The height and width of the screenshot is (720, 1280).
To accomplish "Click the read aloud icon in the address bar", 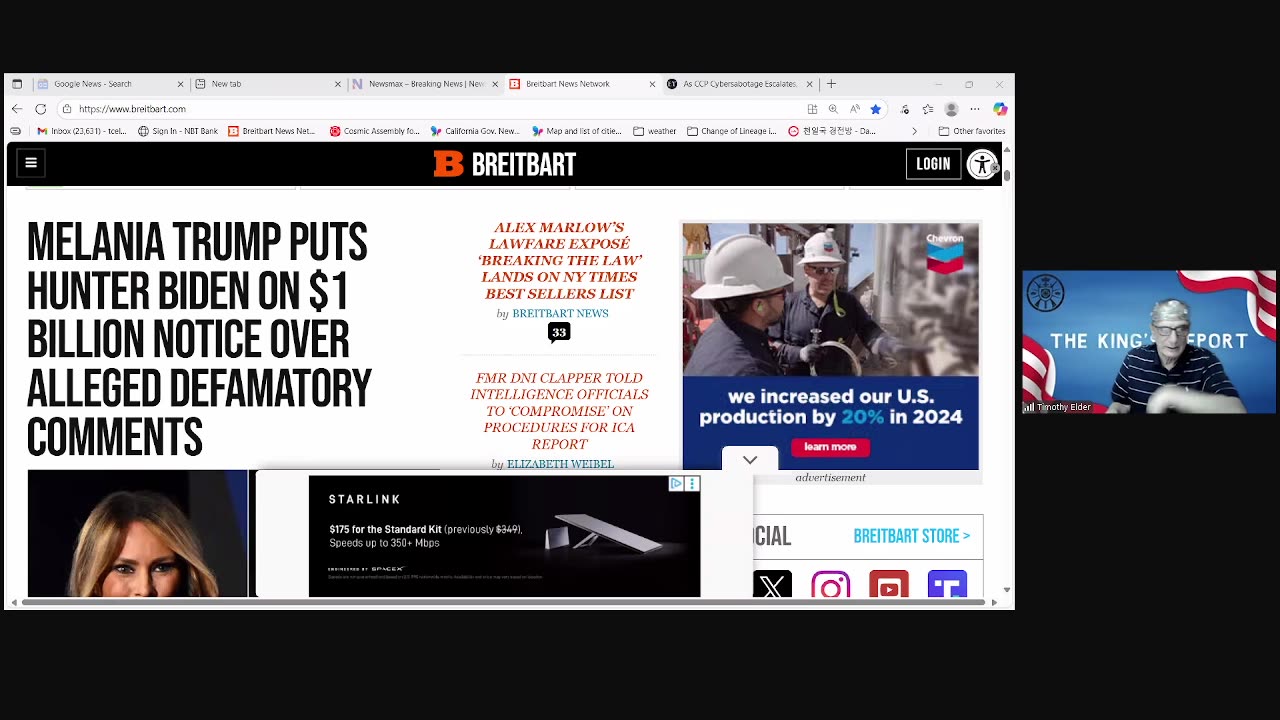I will pos(854,109).
